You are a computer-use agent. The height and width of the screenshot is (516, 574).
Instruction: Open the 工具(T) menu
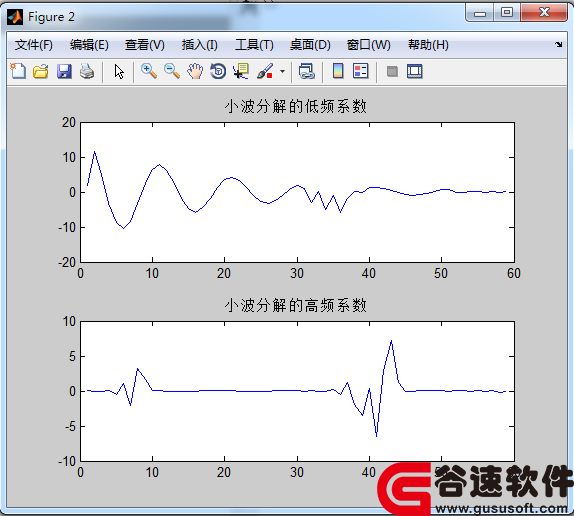(x=254, y=45)
